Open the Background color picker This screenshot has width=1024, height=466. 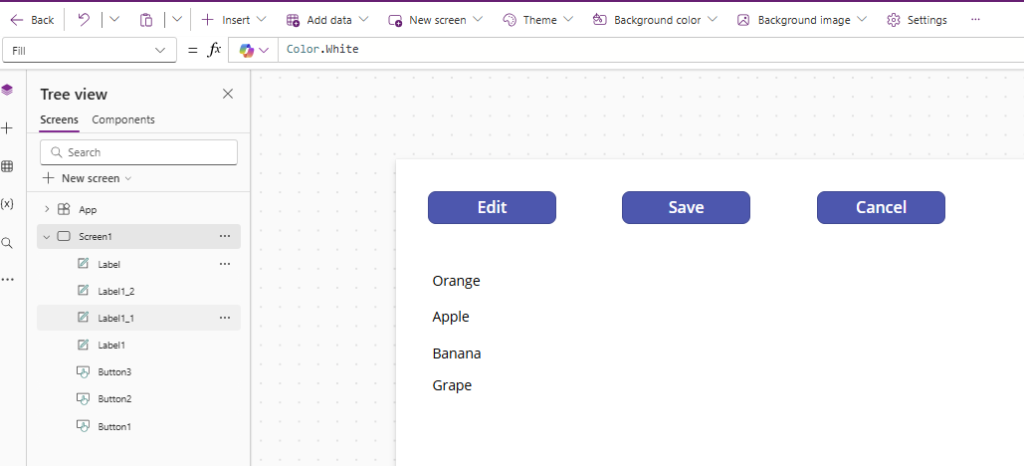pos(655,20)
